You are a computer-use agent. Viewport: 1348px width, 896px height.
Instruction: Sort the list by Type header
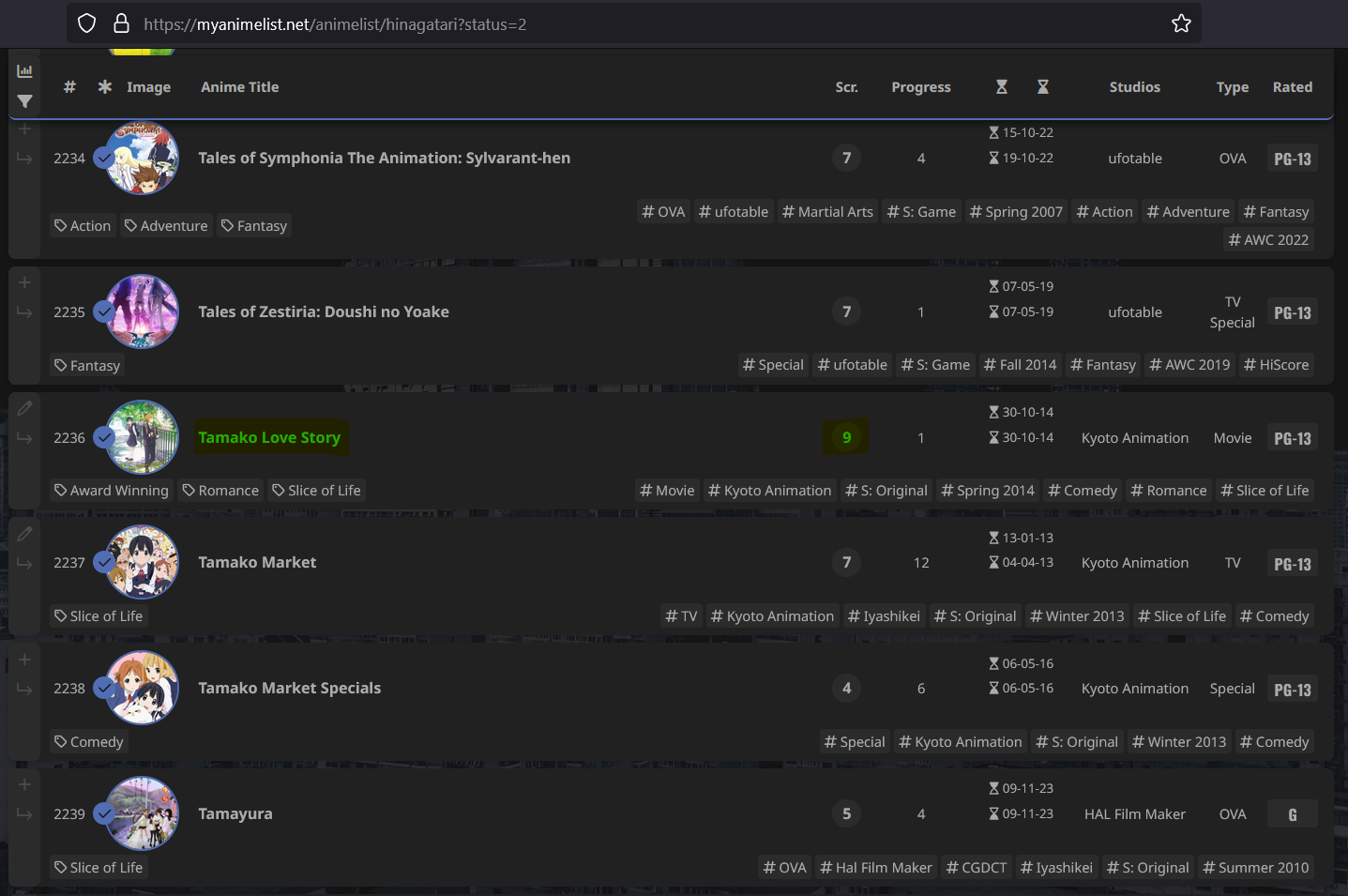point(1233,87)
